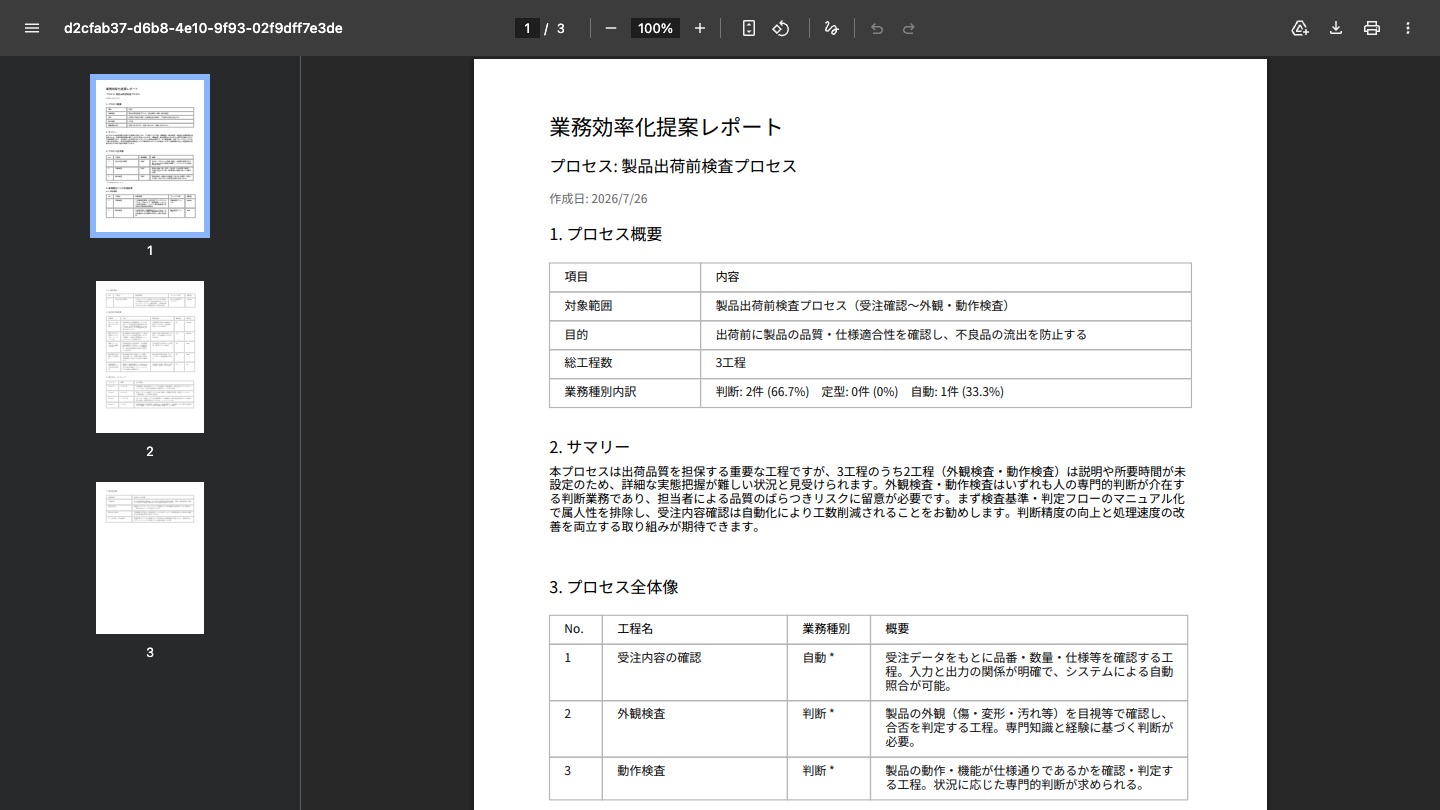This screenshot has height=810, width=1440.
Task: Click the table cell 総工程数
Action: pyautogui.click(x=625, y=363)
